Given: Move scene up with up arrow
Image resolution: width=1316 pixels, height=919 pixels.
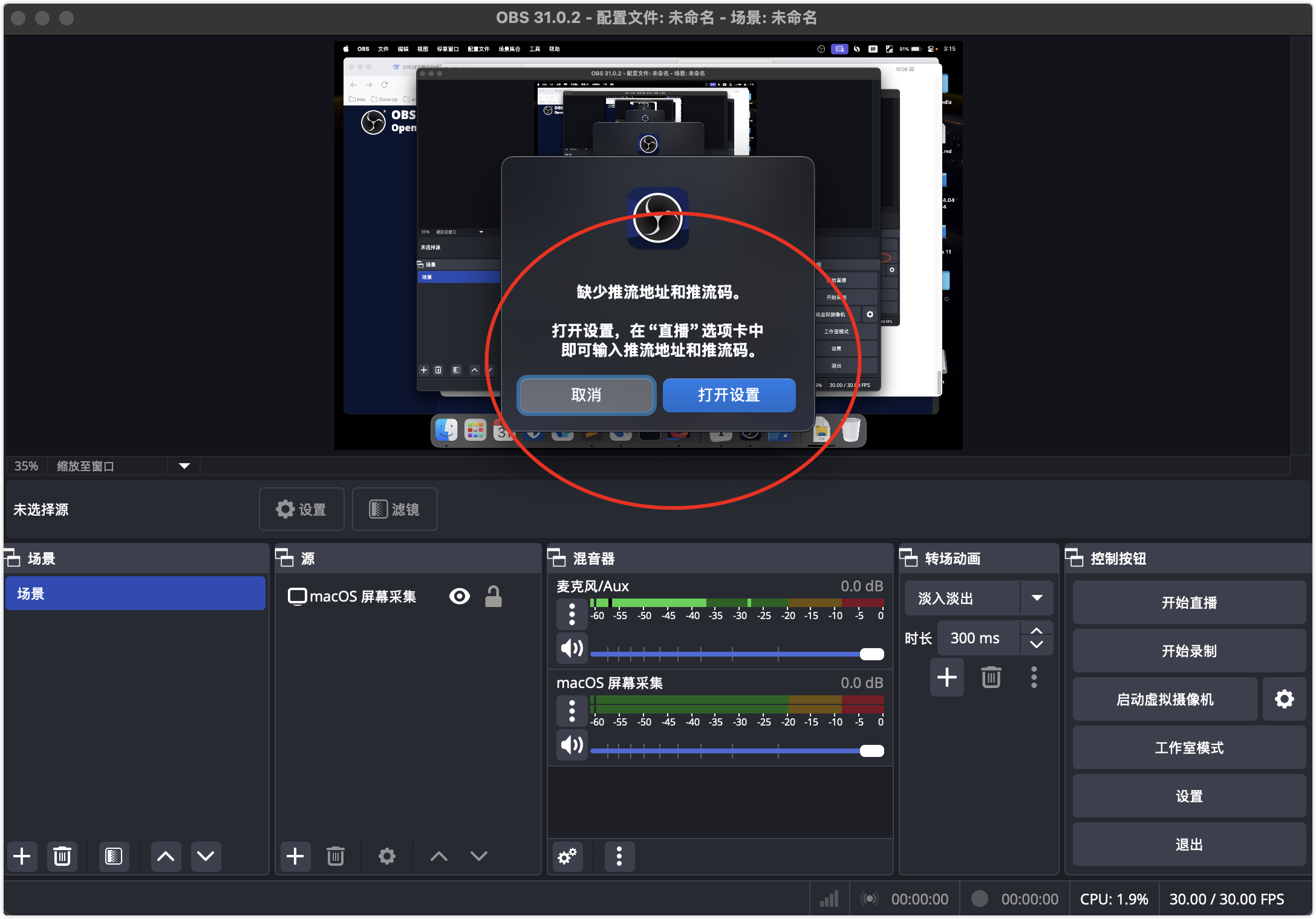Looking at the screenshot, I should (x=166, y=856).
